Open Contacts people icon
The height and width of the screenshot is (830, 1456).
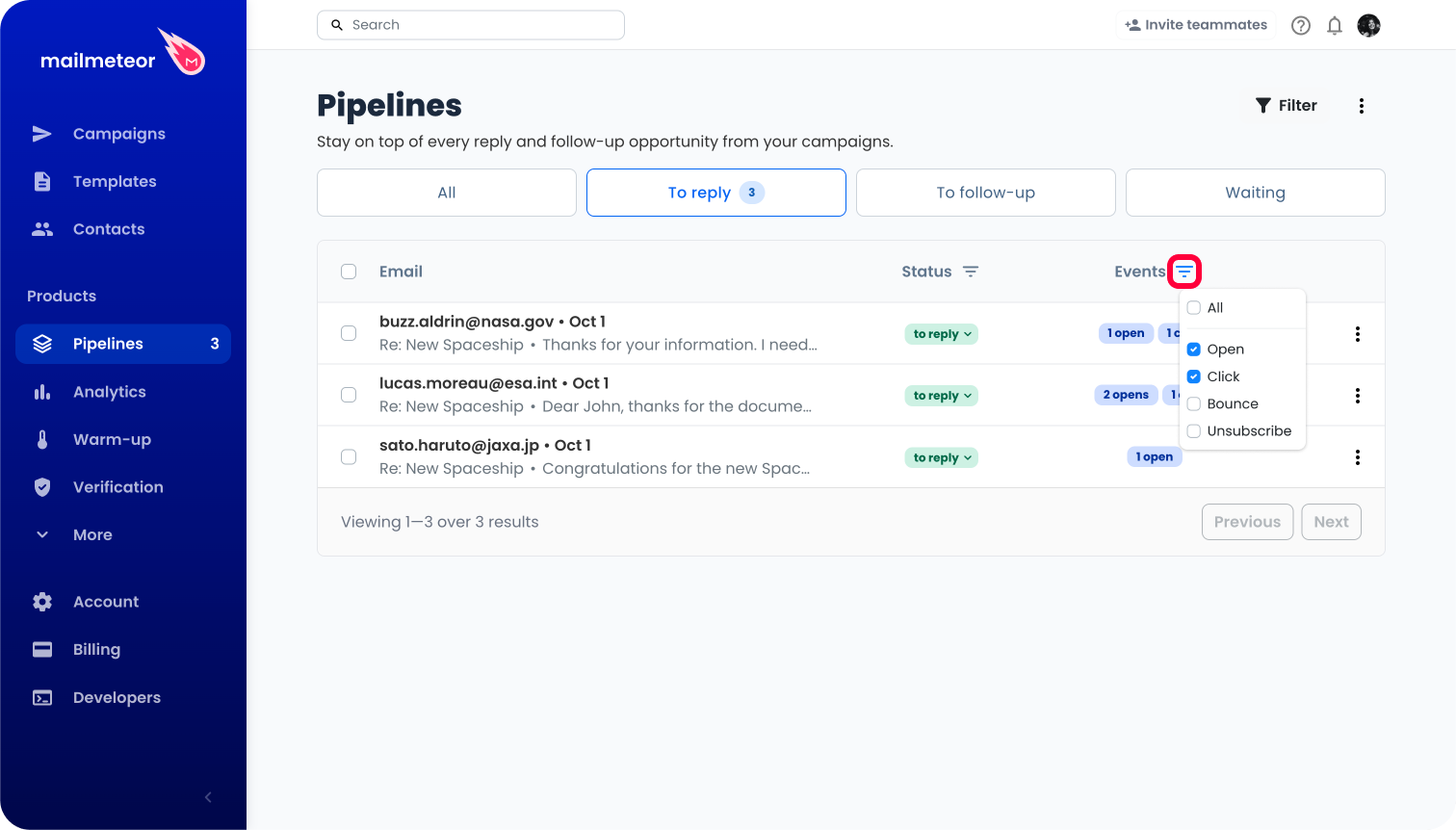[42, 229]
